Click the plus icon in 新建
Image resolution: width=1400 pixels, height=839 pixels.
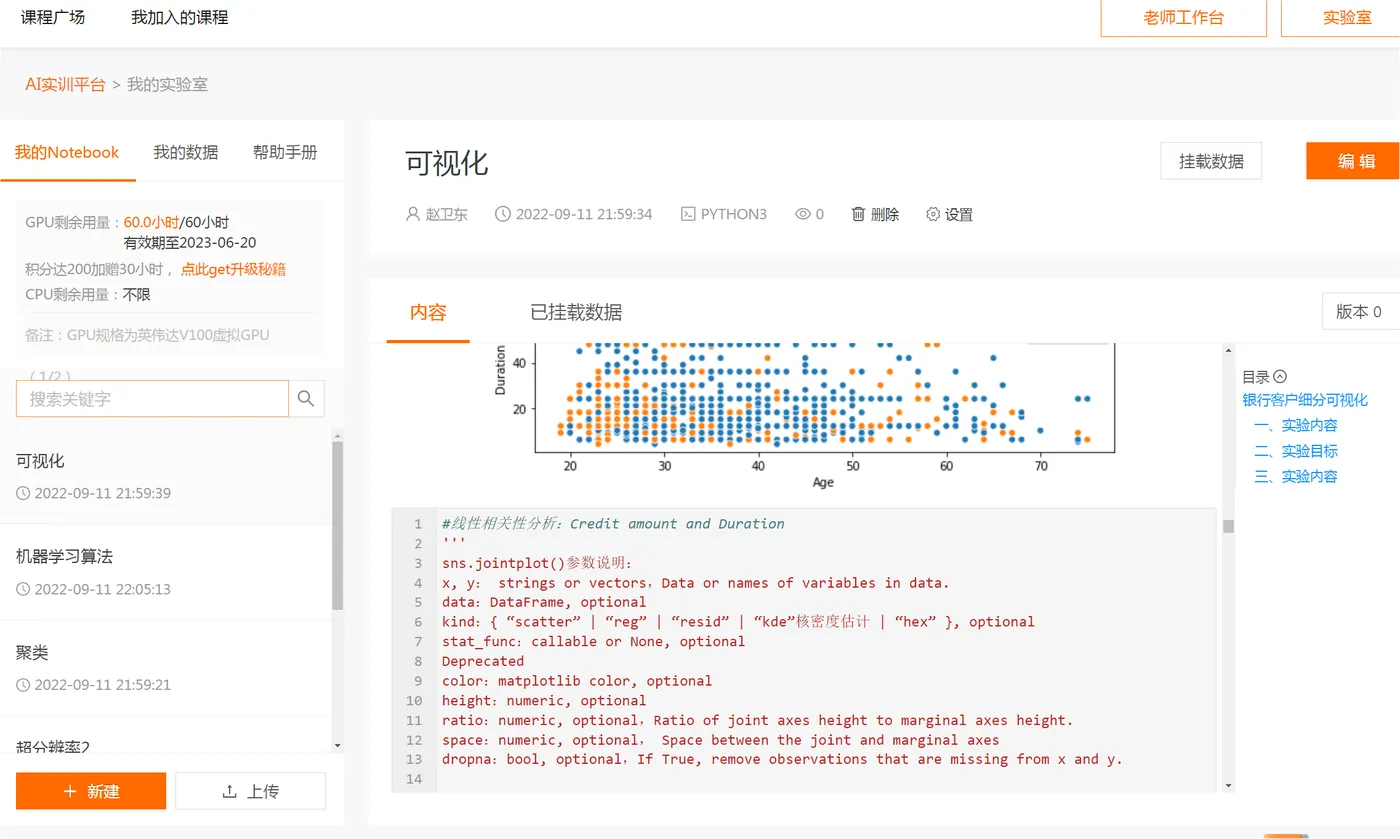click(x=70, y=791)
